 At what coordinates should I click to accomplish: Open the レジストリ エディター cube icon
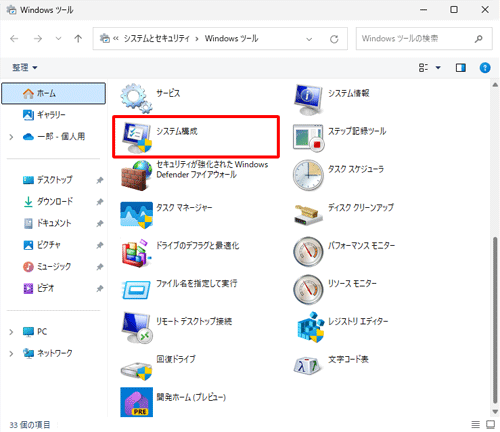click(310, 327)
